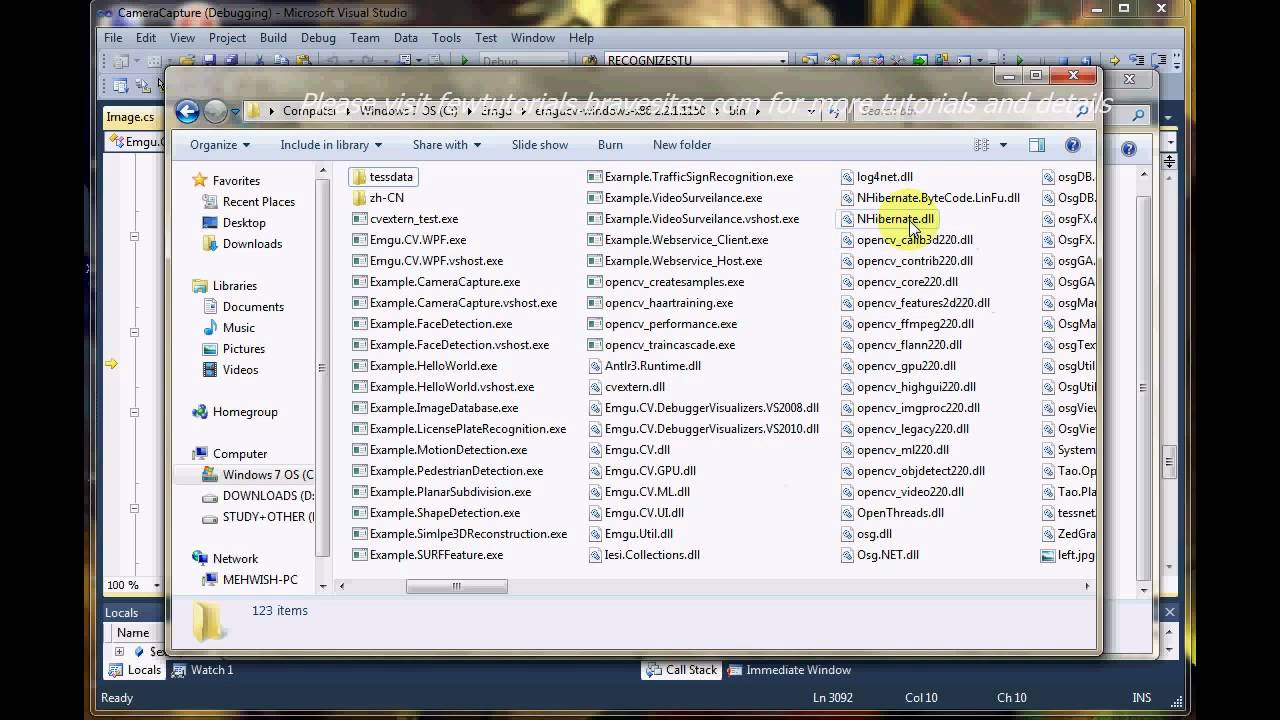Image resolution: width=1280 pixels, height=720 pixels.
Task: Open the Organize dropdown
Action: 220,145
